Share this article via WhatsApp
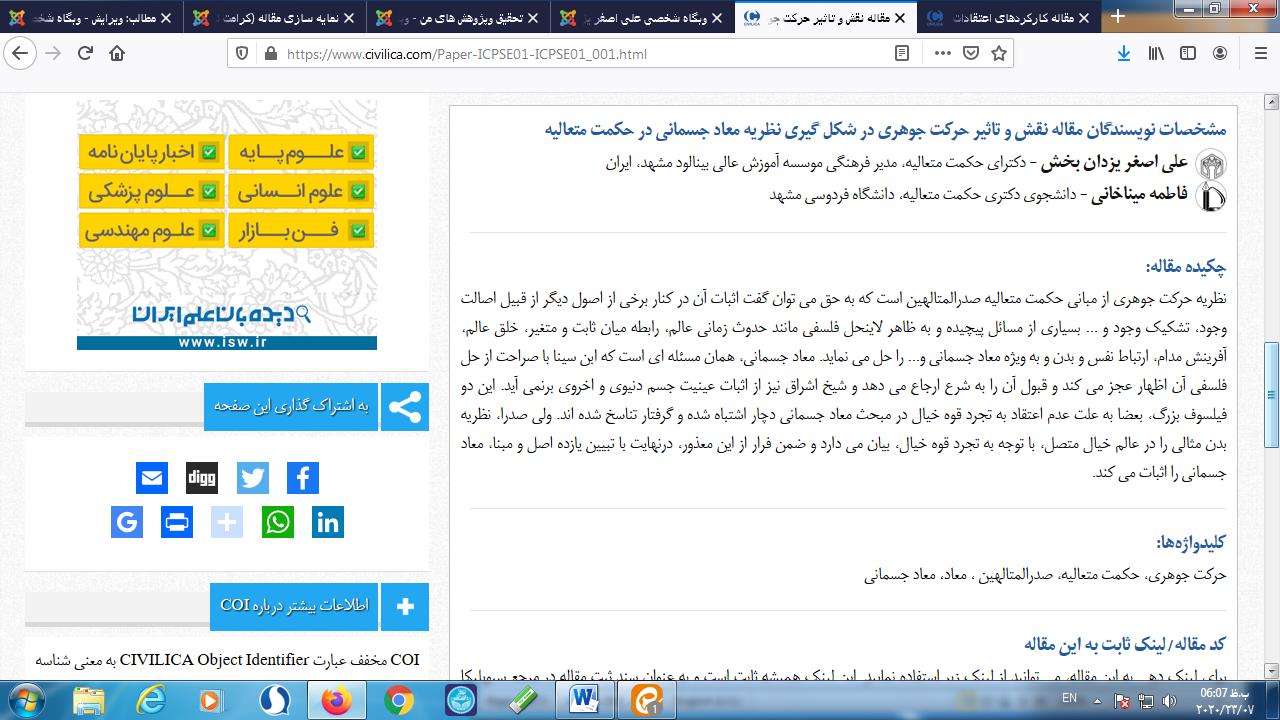 (x=278, y=522)
